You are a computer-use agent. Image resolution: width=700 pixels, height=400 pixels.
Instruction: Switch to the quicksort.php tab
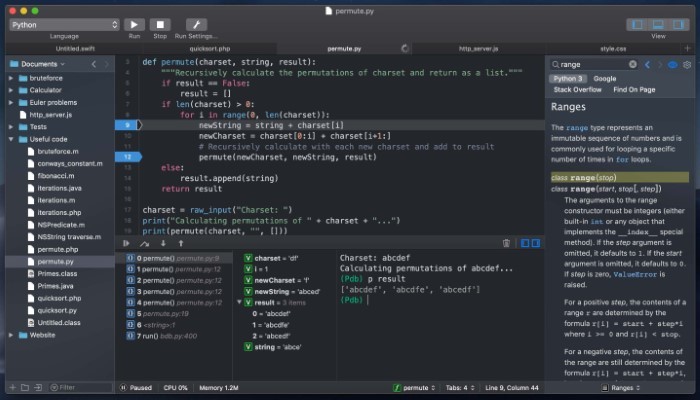coord(210,49)
